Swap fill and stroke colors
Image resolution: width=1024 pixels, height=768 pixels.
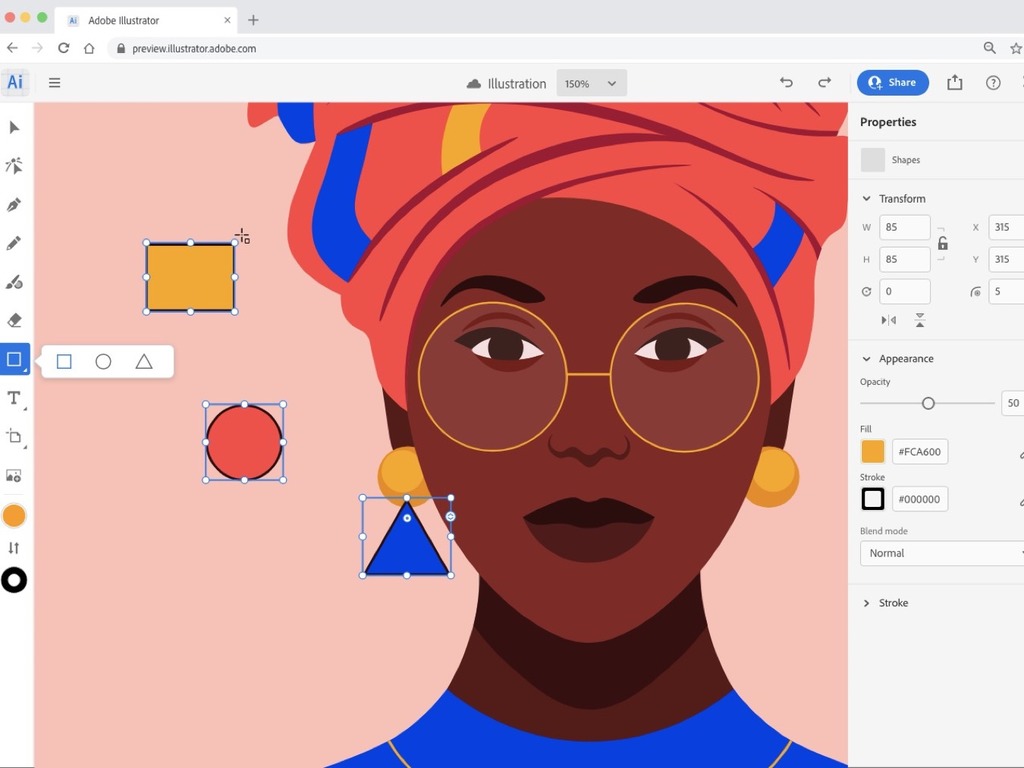(14, 548)
